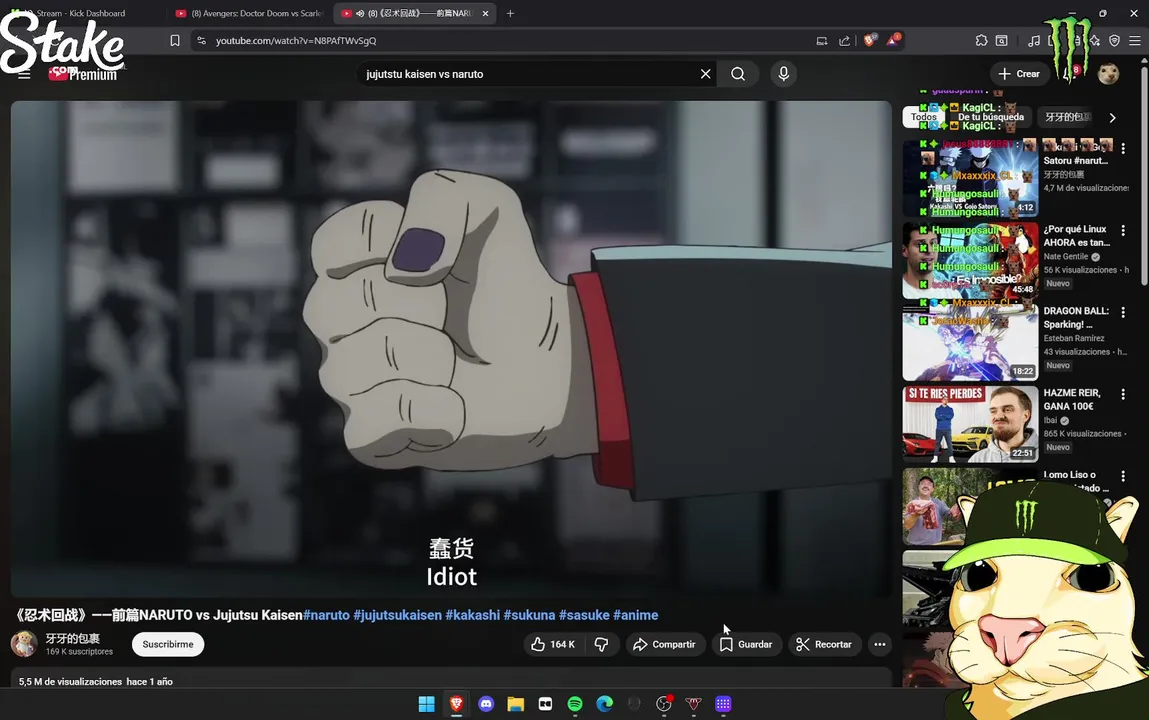This screenshot has width=1149, height=720.
Task: Like the video showing 164 K
Action: [553, 645]
